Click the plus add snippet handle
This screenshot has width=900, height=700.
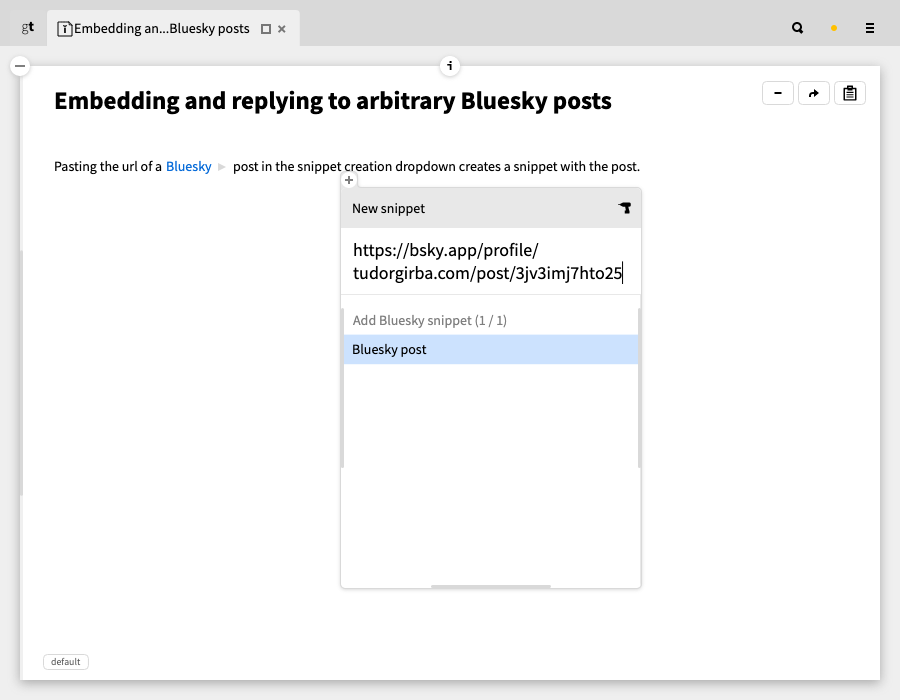tap(349, 180)
